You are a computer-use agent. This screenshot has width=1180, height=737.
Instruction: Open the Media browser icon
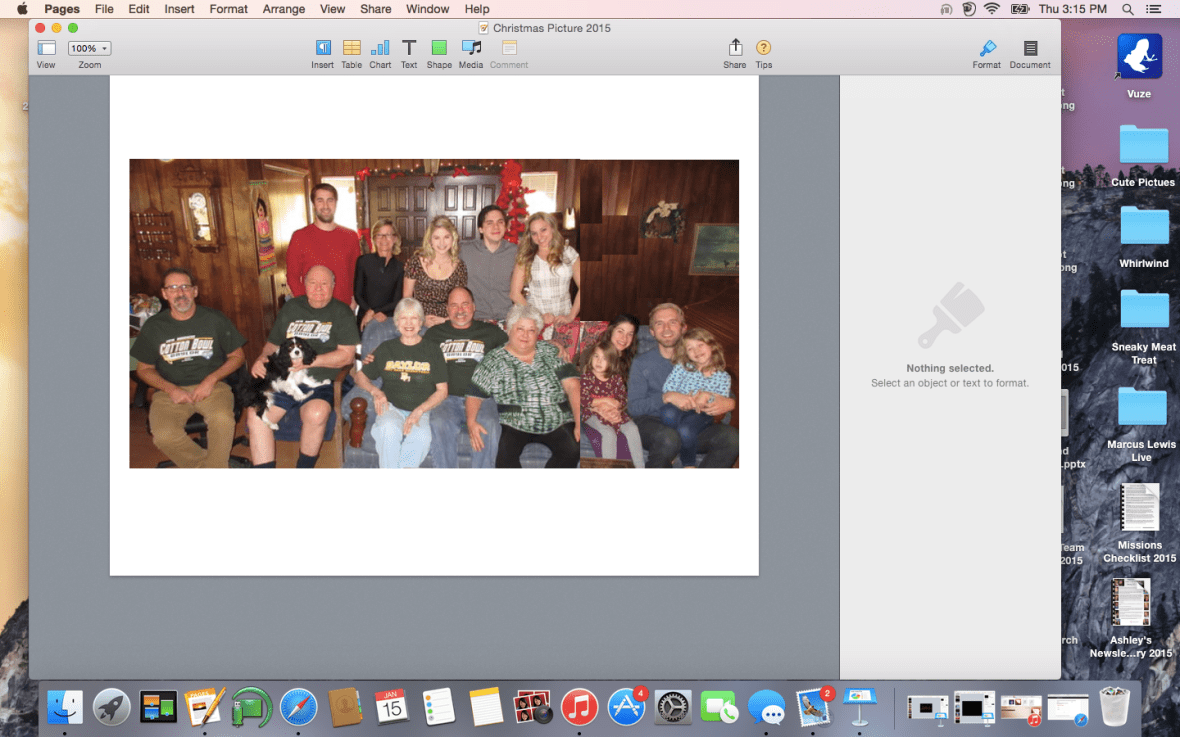[471, 48]
